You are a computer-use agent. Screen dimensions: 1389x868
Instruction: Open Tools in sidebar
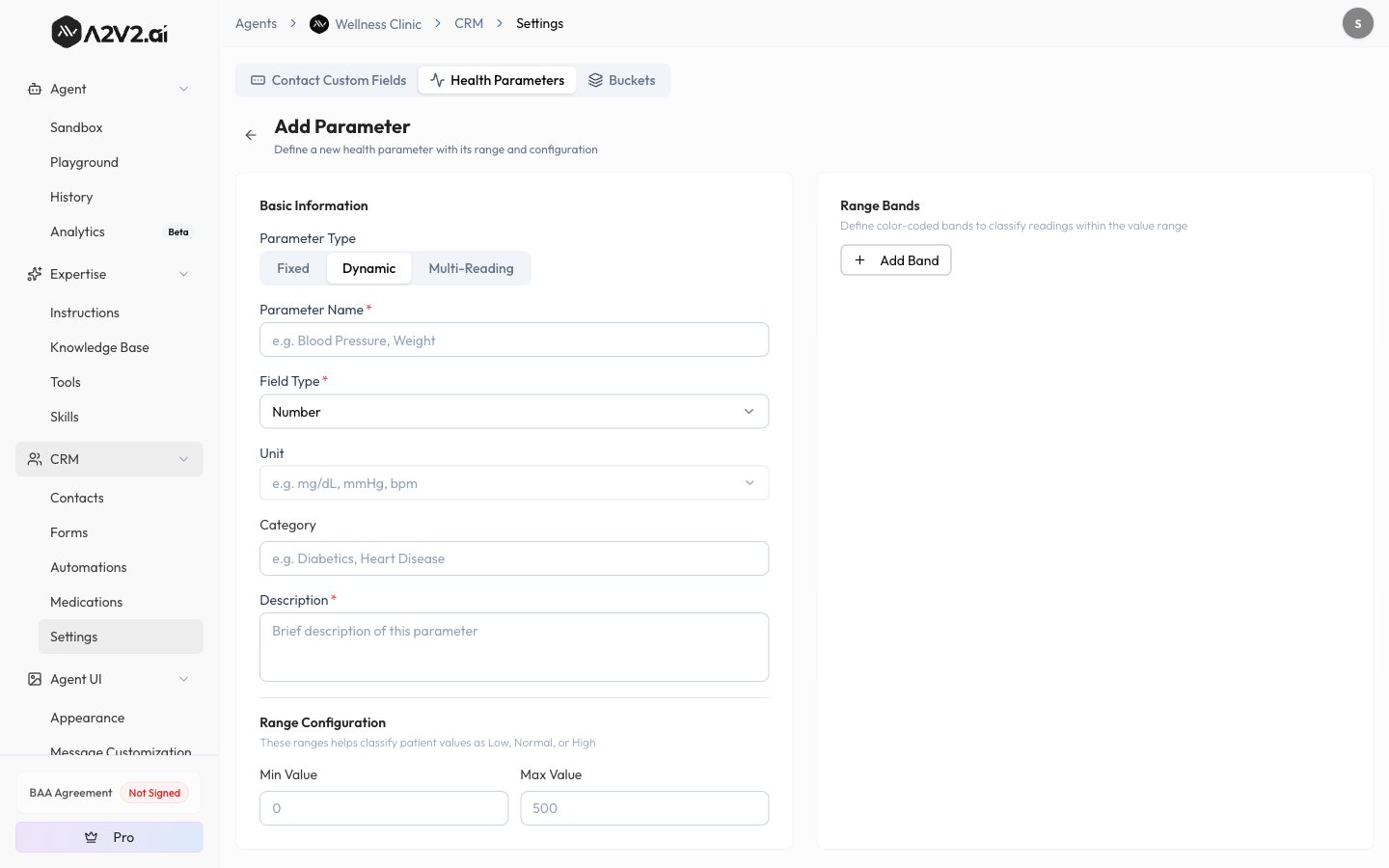[121, 382]
